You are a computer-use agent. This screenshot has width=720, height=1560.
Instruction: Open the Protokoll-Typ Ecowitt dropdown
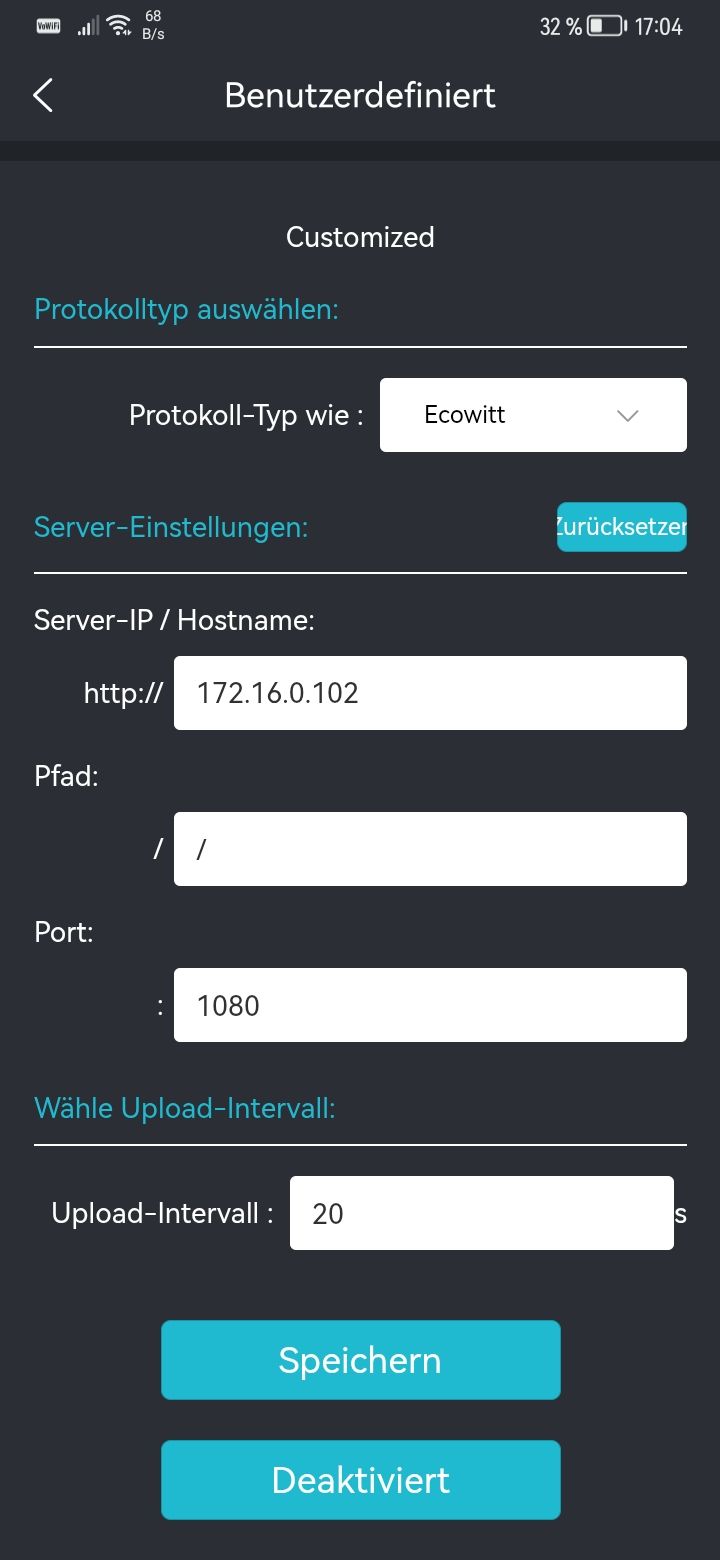coord(532,415)
